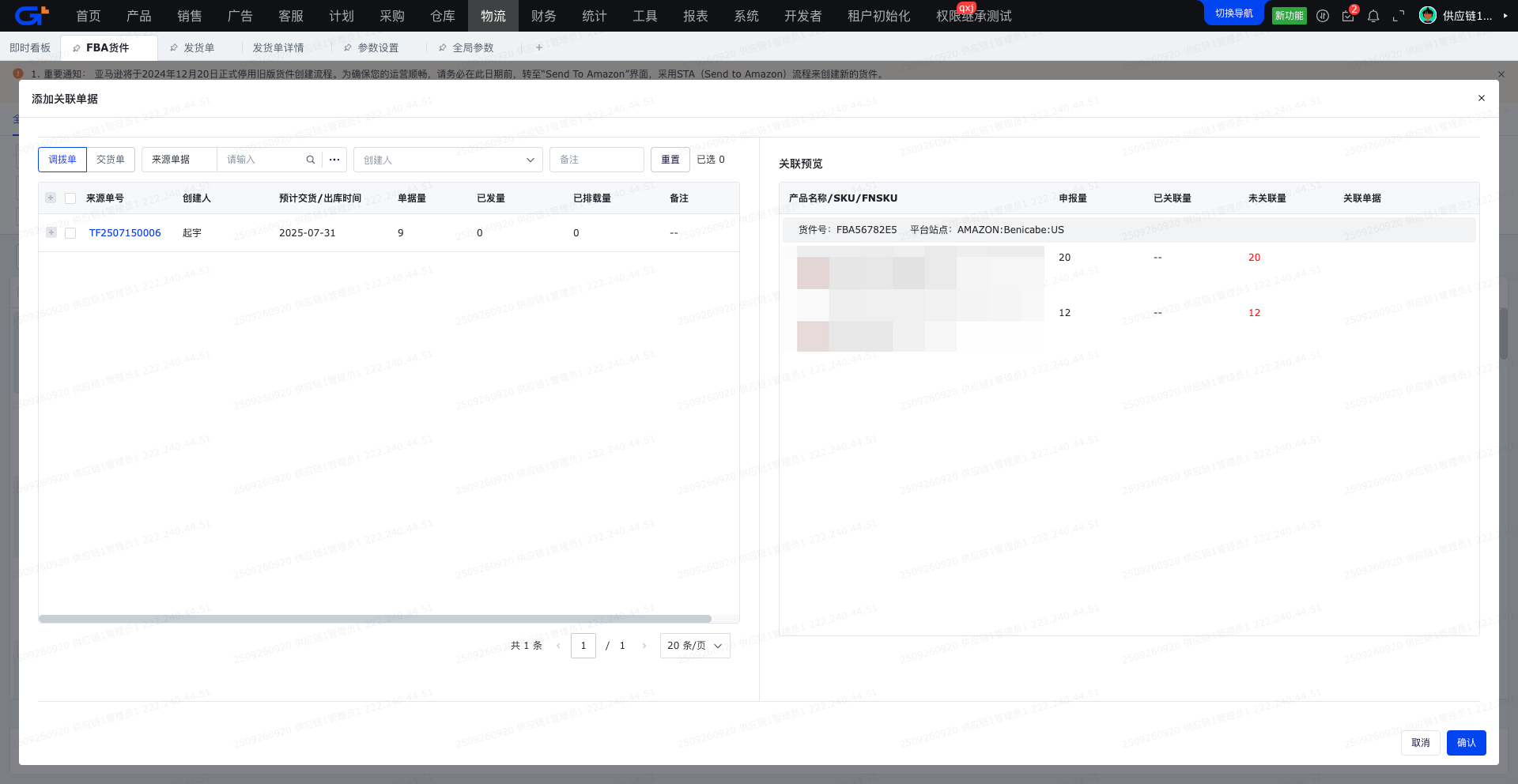Click the pin icon on the FBA货件 tab

coord(77,48)
